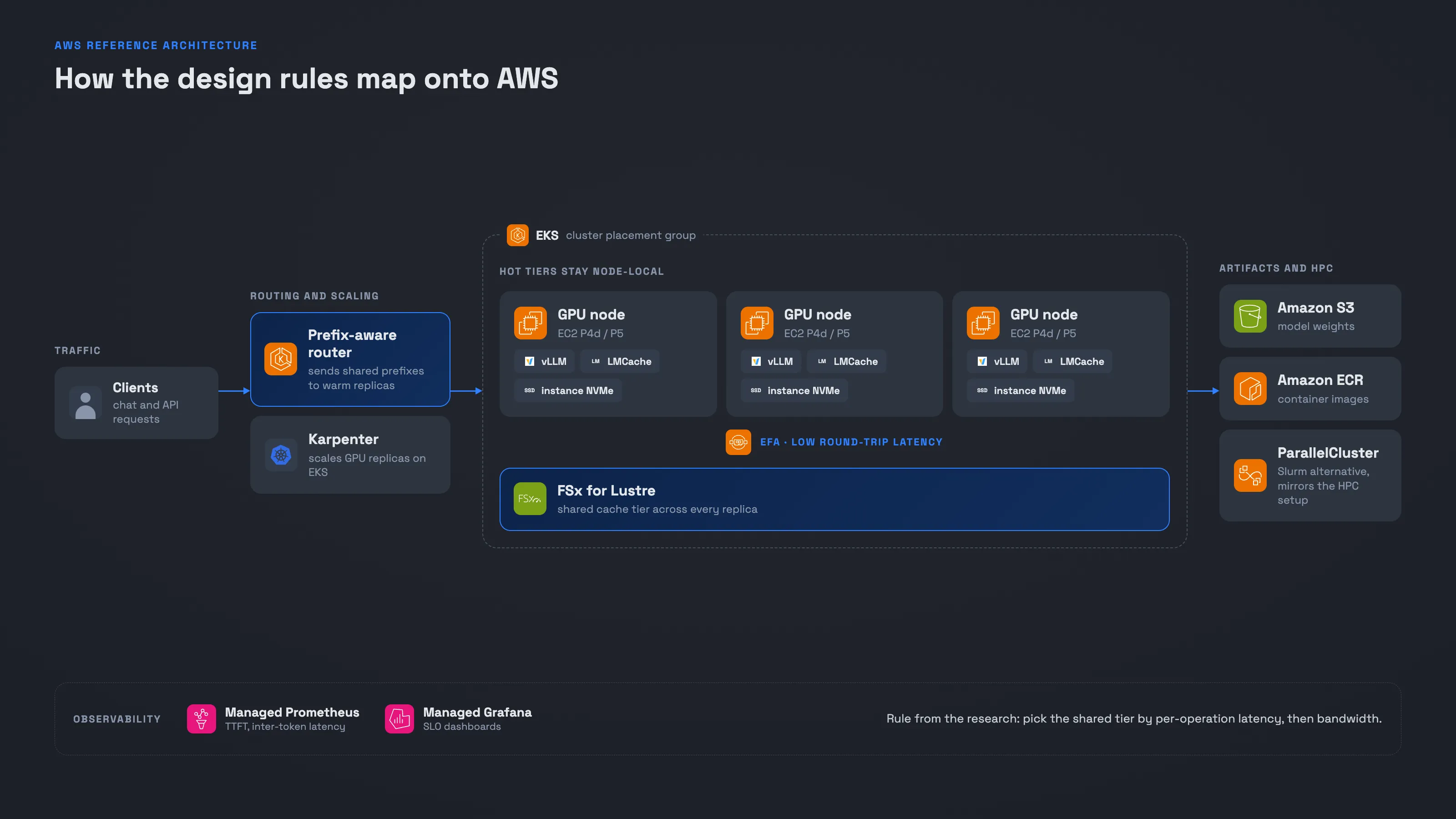Click 'EC2 P4d / P5' under the first GPU node

591,334
